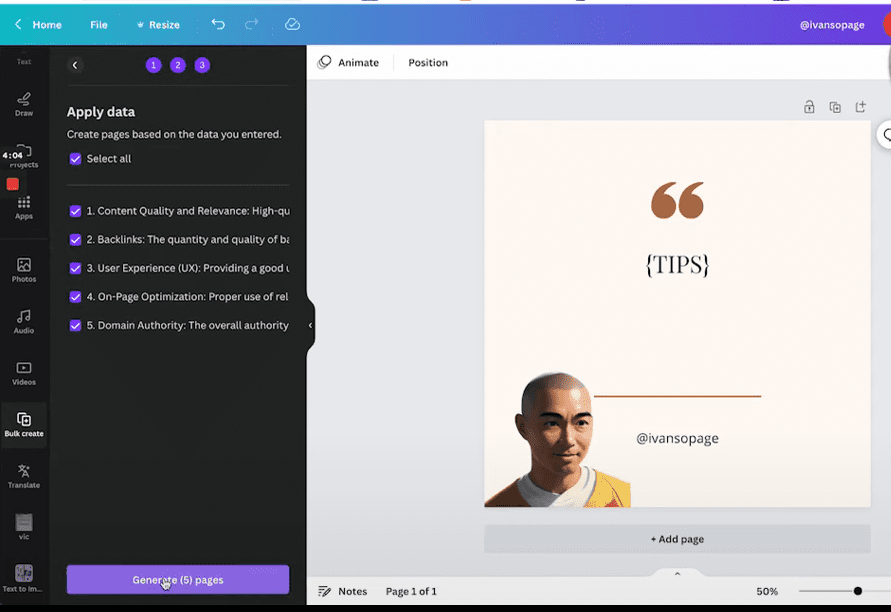Go to step 3 in the wizard
Screen dimensions: 891x612
(202, 65)
